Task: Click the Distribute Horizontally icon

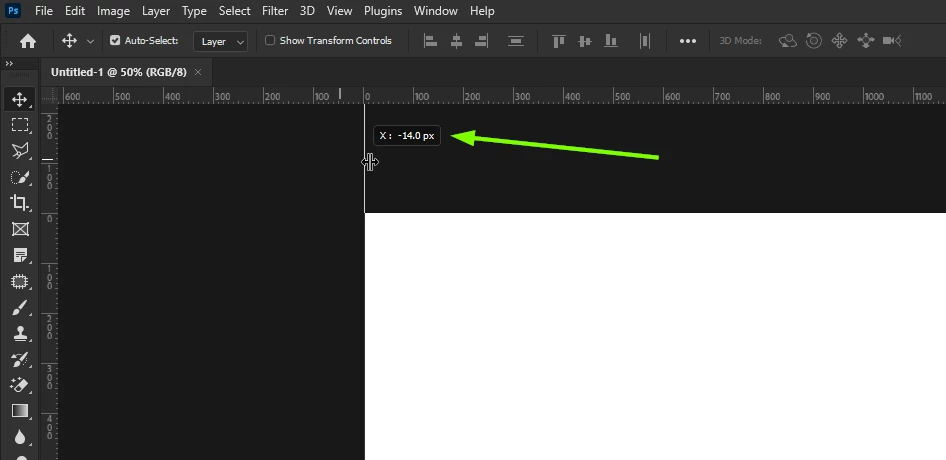Action: (644, 41)
